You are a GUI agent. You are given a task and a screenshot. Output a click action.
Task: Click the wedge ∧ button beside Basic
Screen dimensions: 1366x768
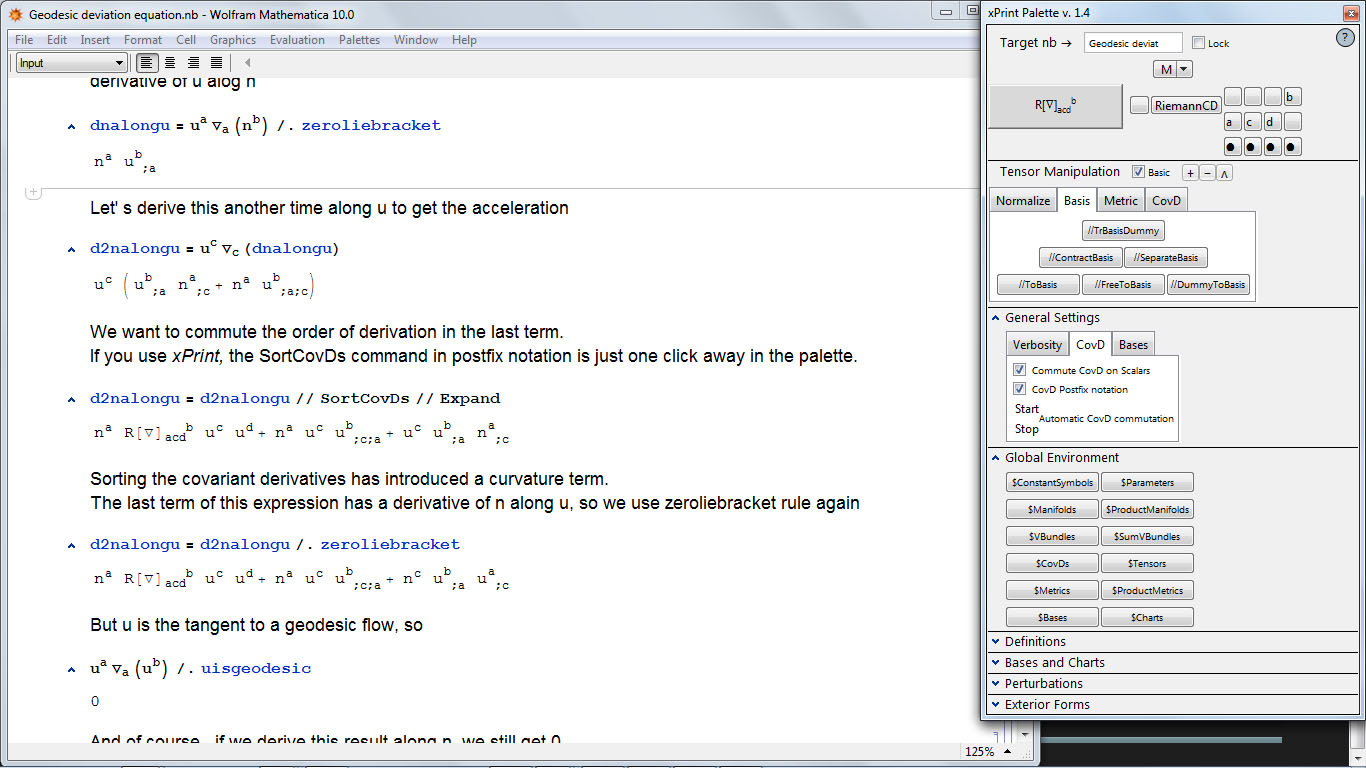[x=1225, y=173]
